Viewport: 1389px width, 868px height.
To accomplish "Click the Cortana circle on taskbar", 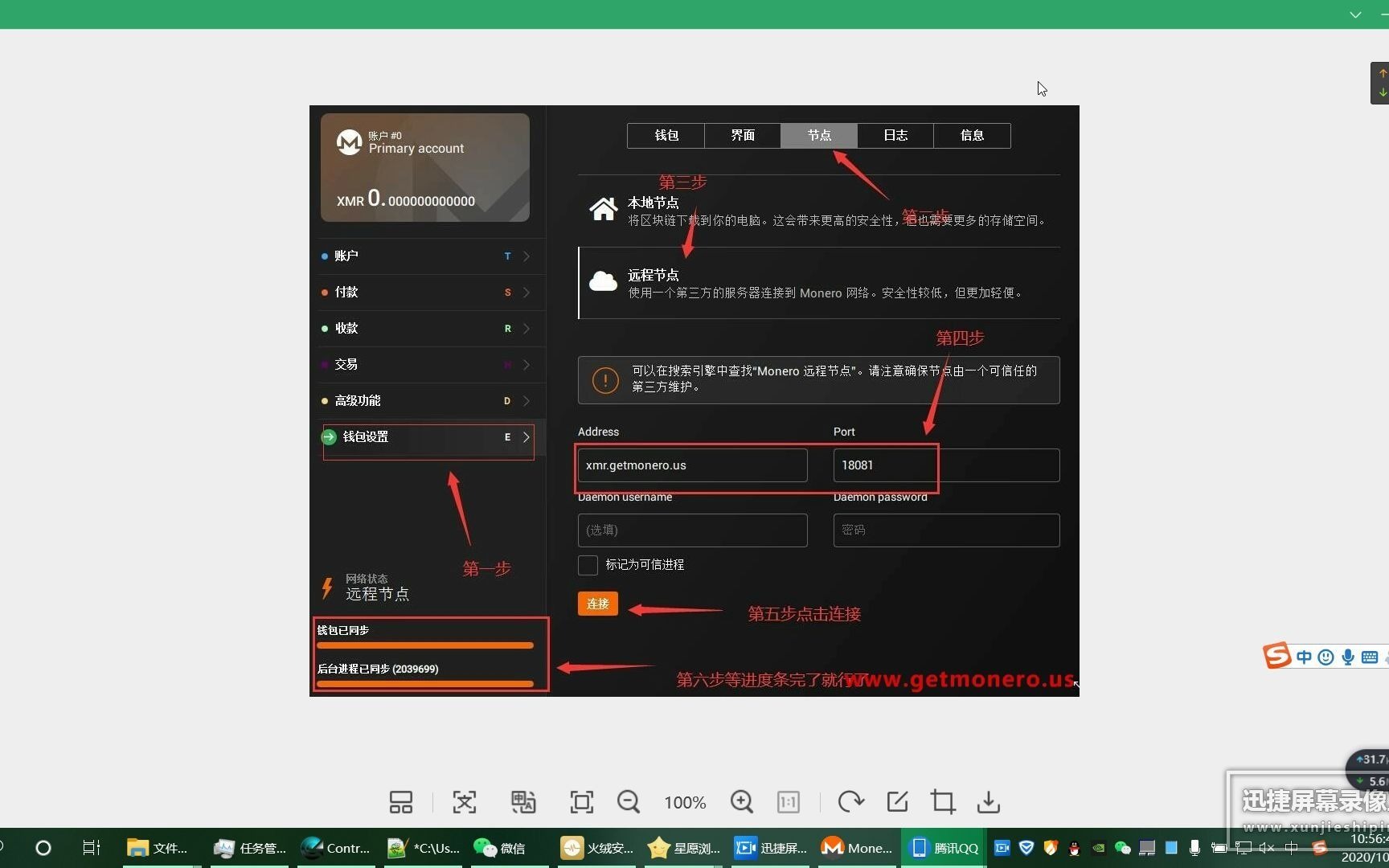I will tap(43, 847).
